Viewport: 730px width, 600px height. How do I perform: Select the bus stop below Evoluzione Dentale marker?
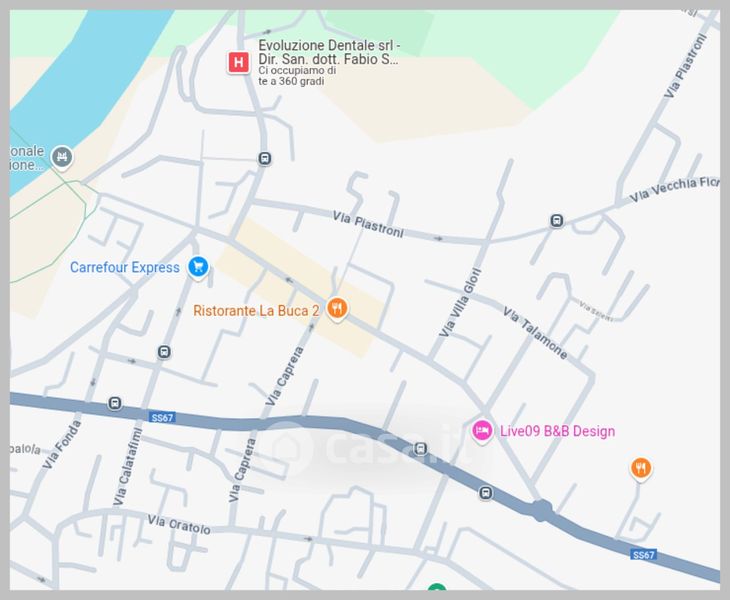coord(264,158)
